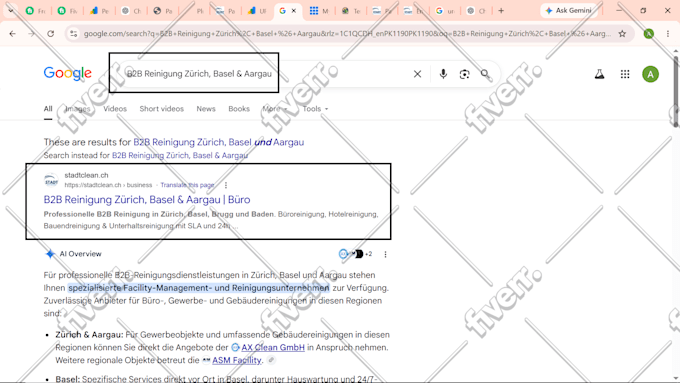Click stadtclean favicon beside result
The image size is (680, 383).
pyautogui.click(x=51, y=180)
